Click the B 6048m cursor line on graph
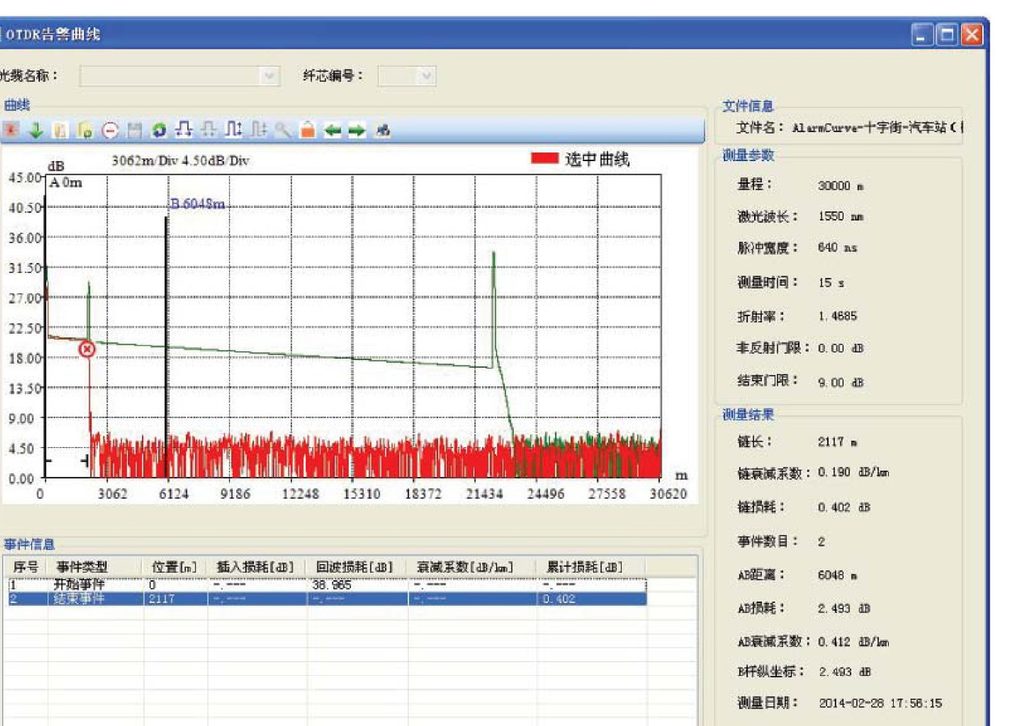Viewport: 1024px width, 726px height. [x=167, y=346]
